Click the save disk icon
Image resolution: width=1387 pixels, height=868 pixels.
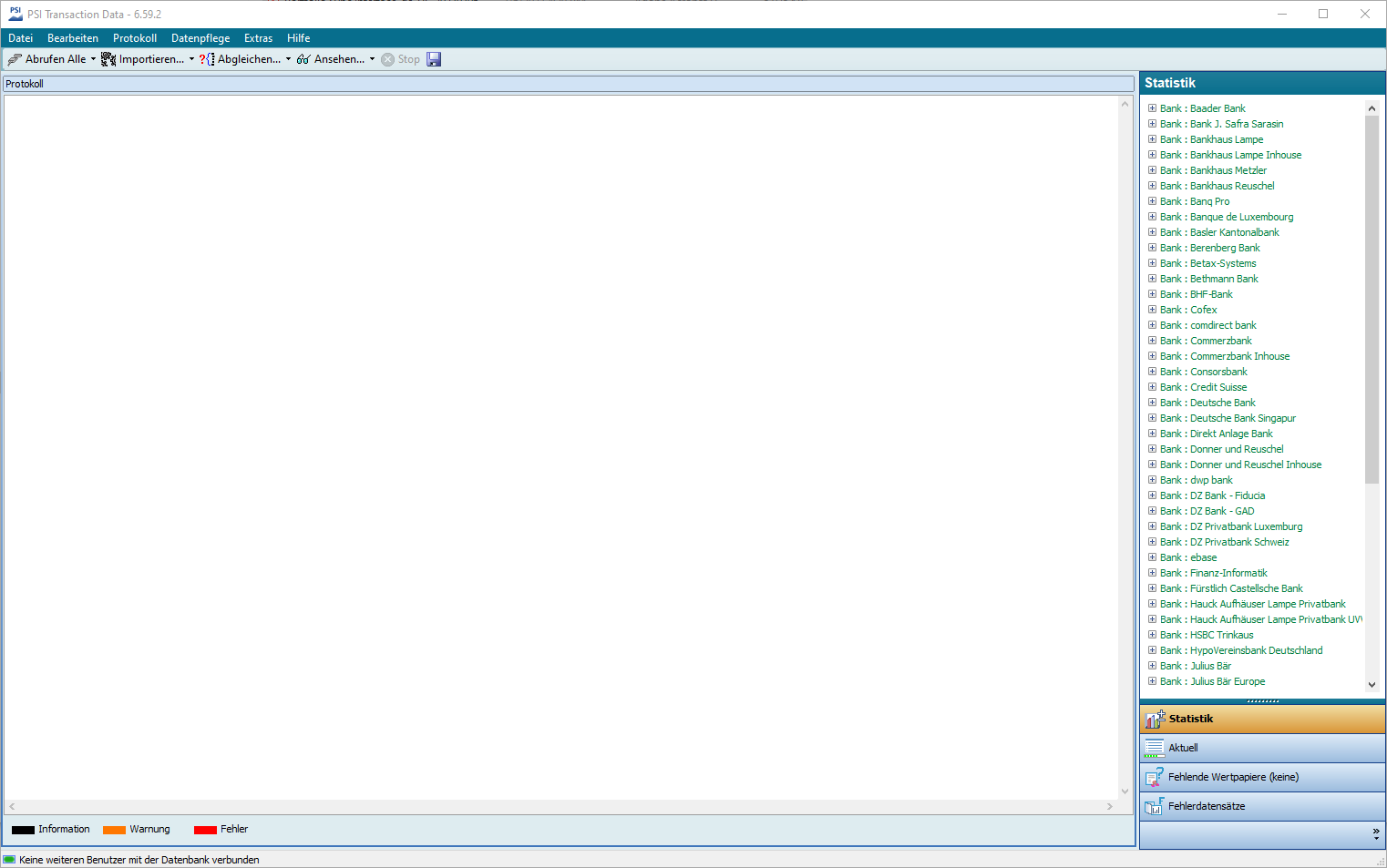coord(434,59)
